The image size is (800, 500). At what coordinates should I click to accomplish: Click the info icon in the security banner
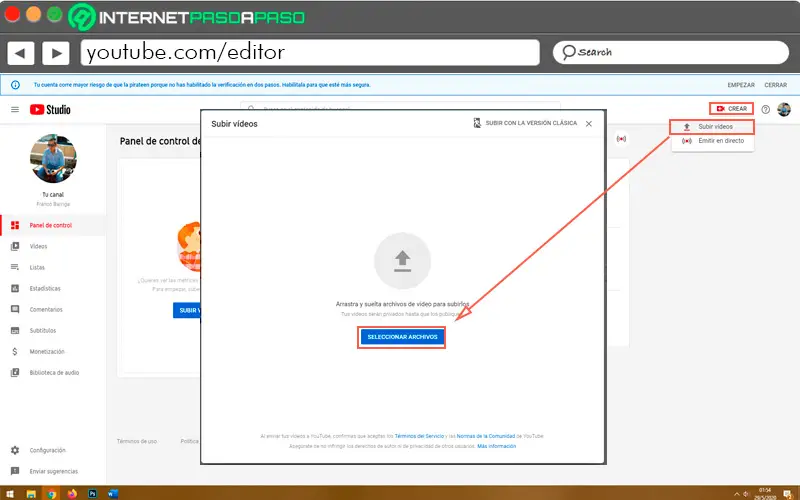(15, 85)
